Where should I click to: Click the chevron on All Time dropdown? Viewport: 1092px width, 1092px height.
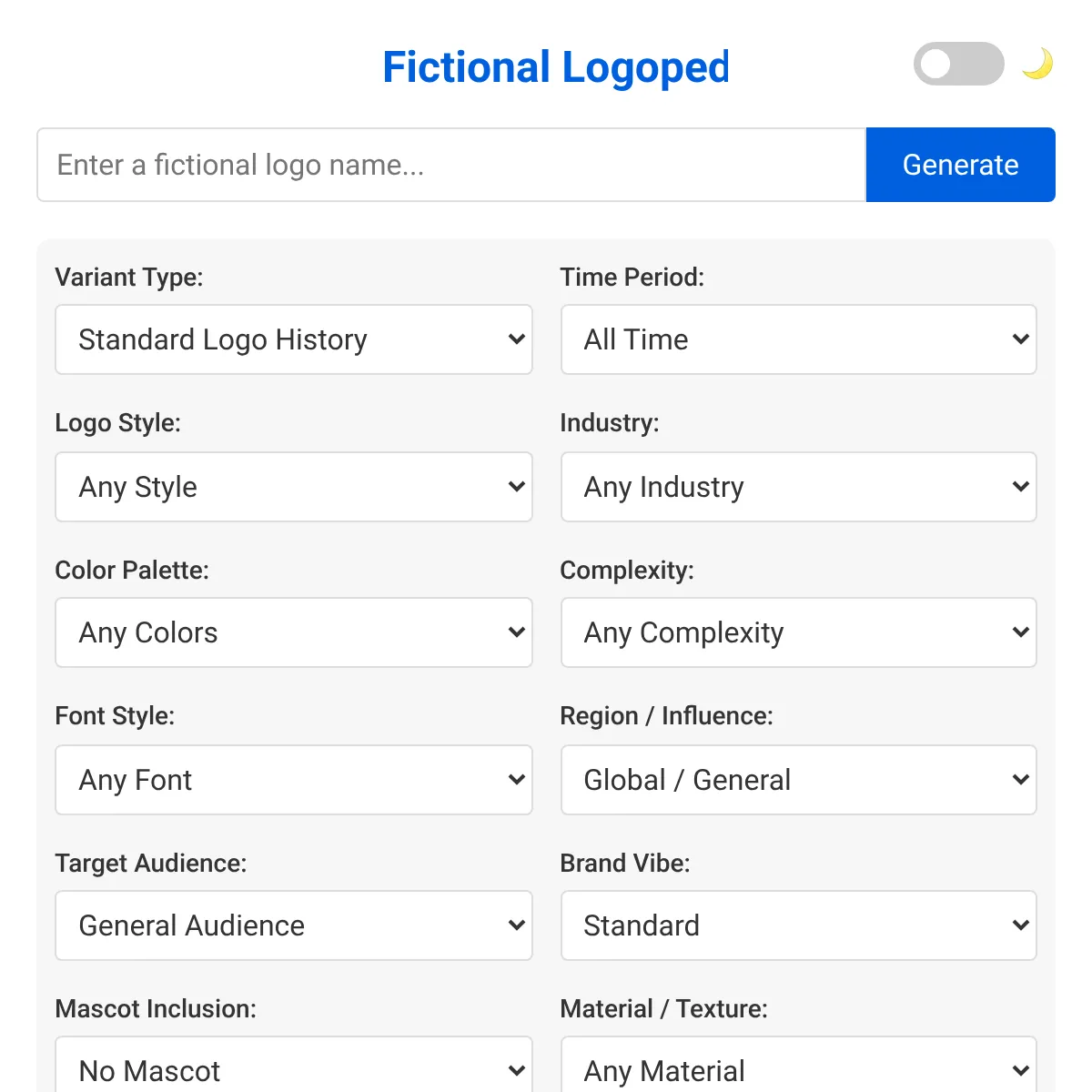click(x=1020, y=339)
